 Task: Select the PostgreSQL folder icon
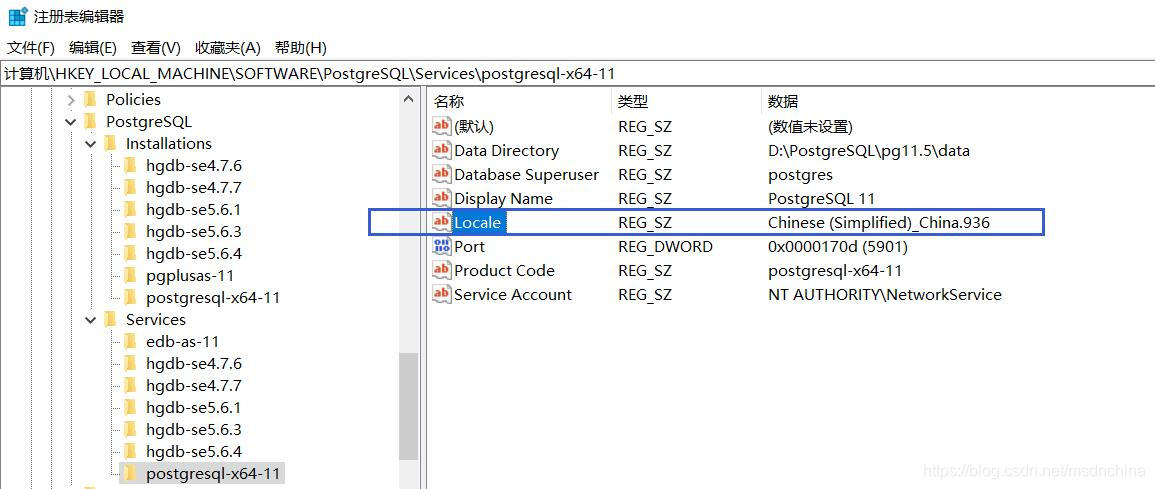tap(91, 122)
